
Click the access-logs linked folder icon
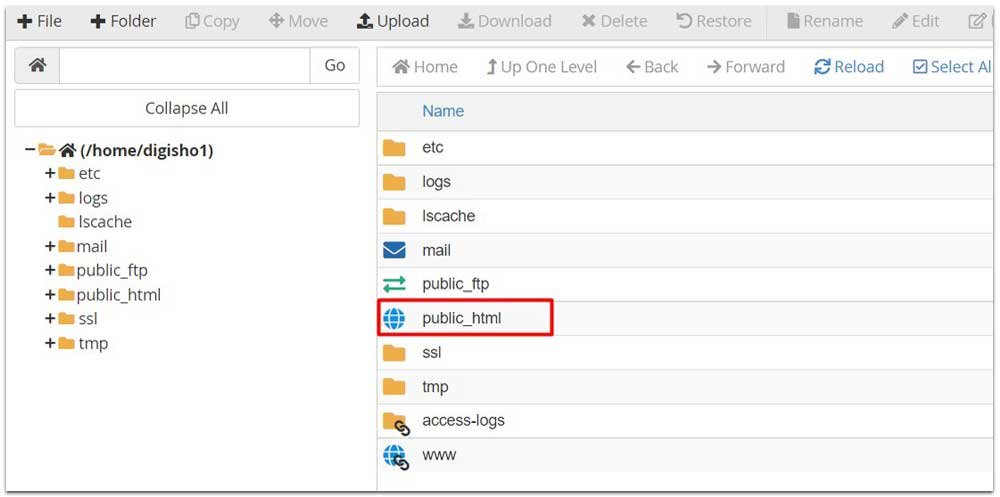pos(396,423)
